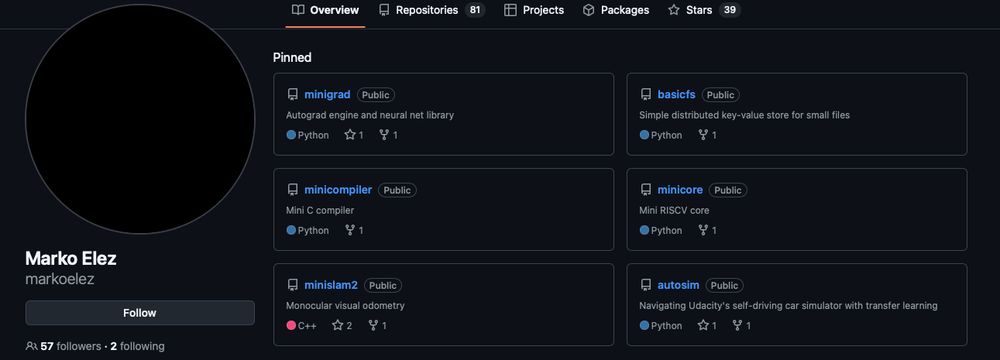Click the repo icon beside autosim
Image resolution: width=1000 pixels, height=360 pixels.
(646, 285)
